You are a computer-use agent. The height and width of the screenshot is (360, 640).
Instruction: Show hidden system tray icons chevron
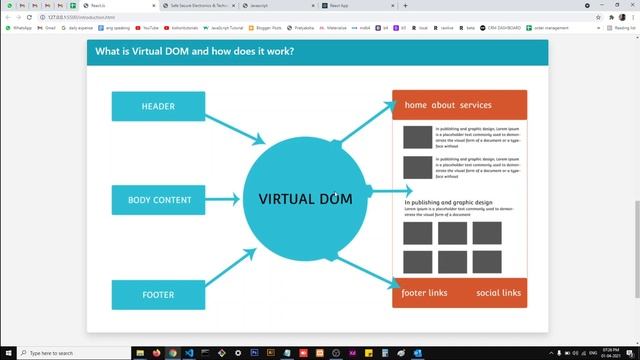[x=551, y=353]
